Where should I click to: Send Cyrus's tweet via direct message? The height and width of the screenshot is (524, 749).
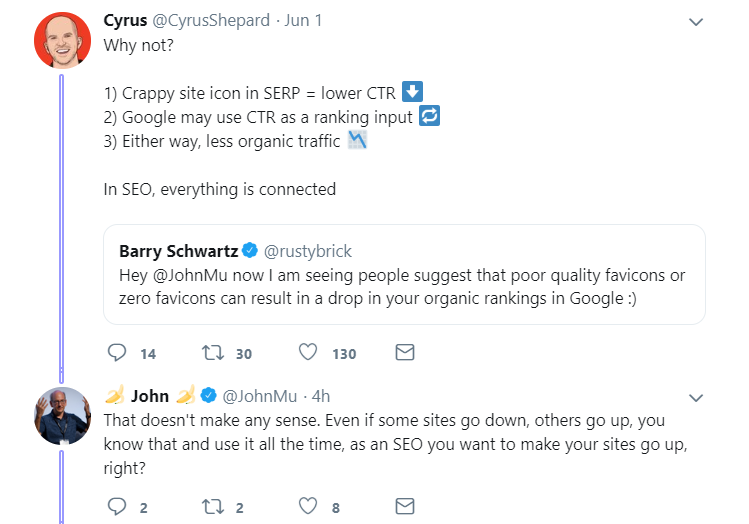click(x=405, y=353)
